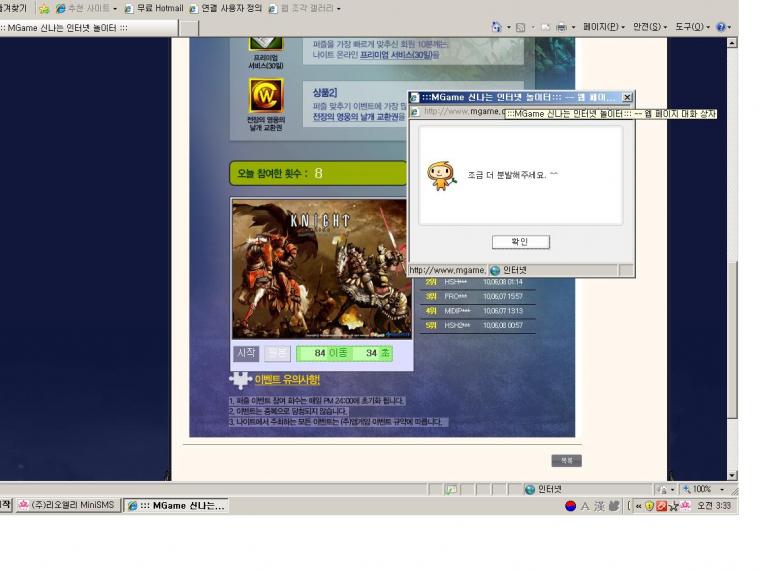Click the yellow security shield tray icon
This screenshot has width=760, height=570.
(x=649, y=506)
